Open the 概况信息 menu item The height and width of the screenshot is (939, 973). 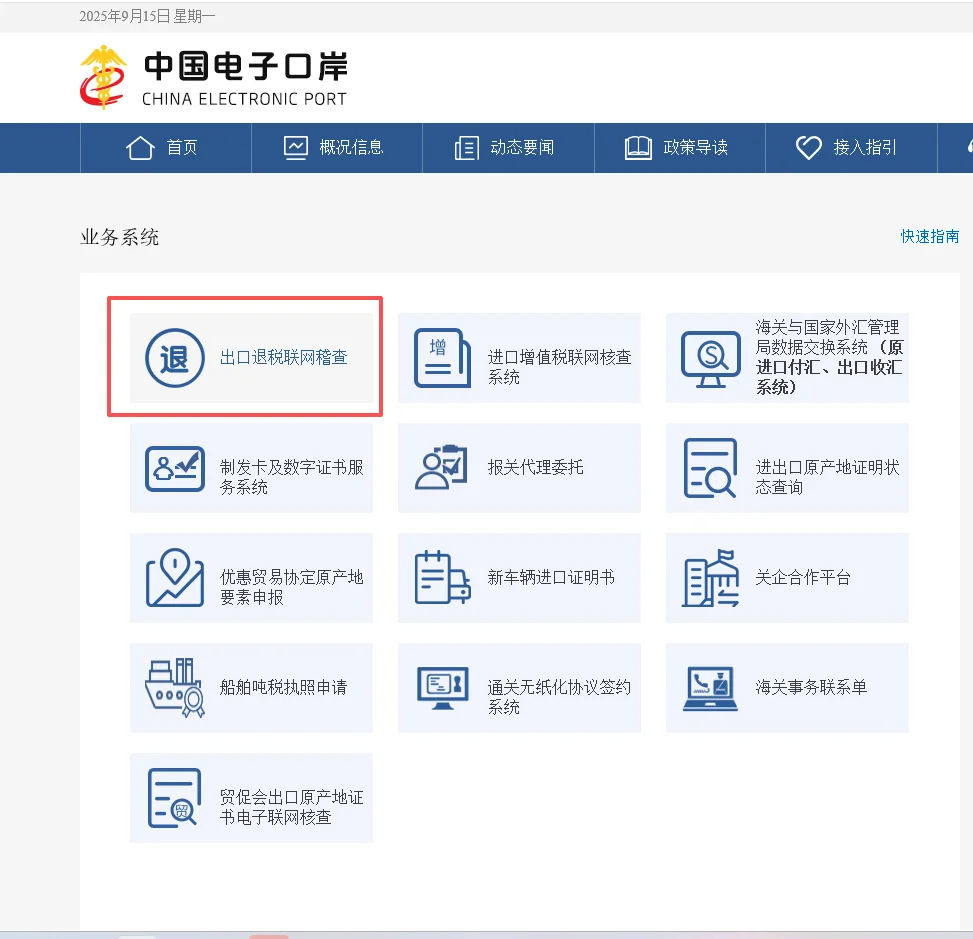tap(337, 147)
